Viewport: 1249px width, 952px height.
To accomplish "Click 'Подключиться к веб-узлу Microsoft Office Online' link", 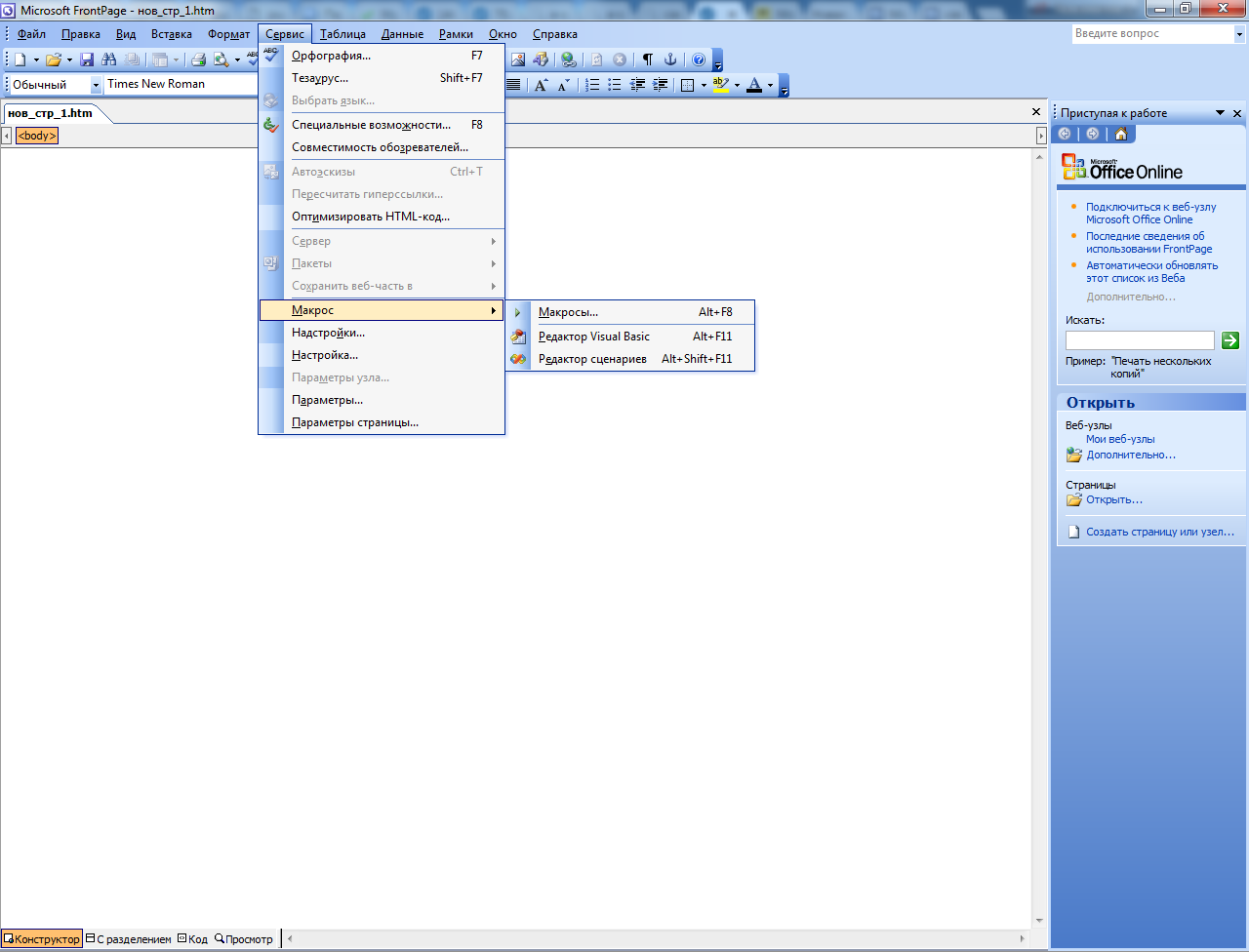I will 1151,213.
